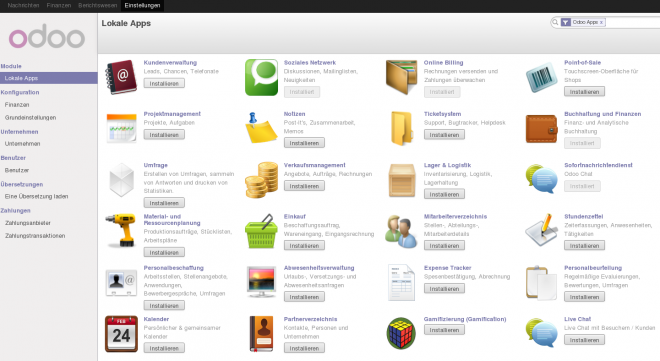The width and height of the screenshot is (660, 361).
Task: Click the Stundenzettel pencil icon
Action: click(x=542, y=230)
